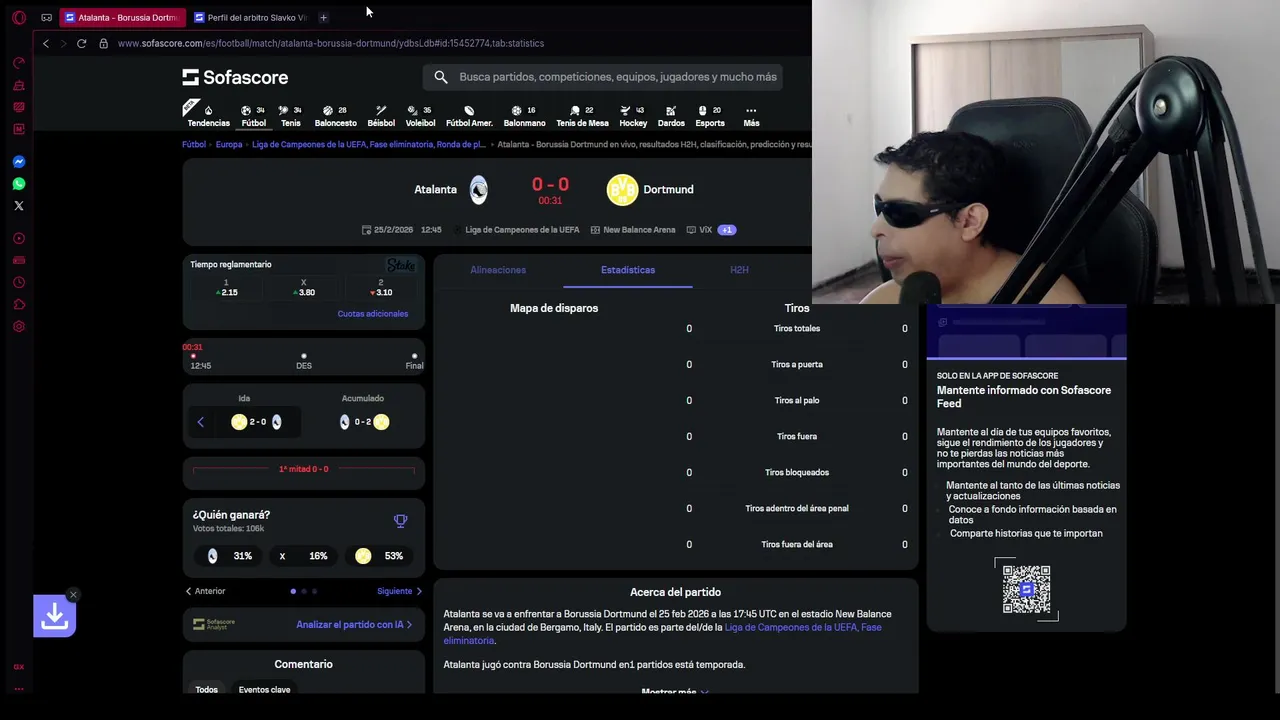The width and height of the screenshot is (1280, 720).
Task: Pick odds 3.80 for draw
Action: [x=304, y=288]
